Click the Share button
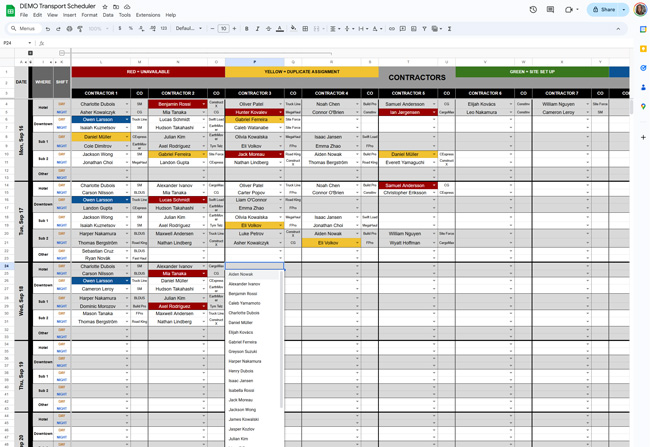 [x=603, y=10]
